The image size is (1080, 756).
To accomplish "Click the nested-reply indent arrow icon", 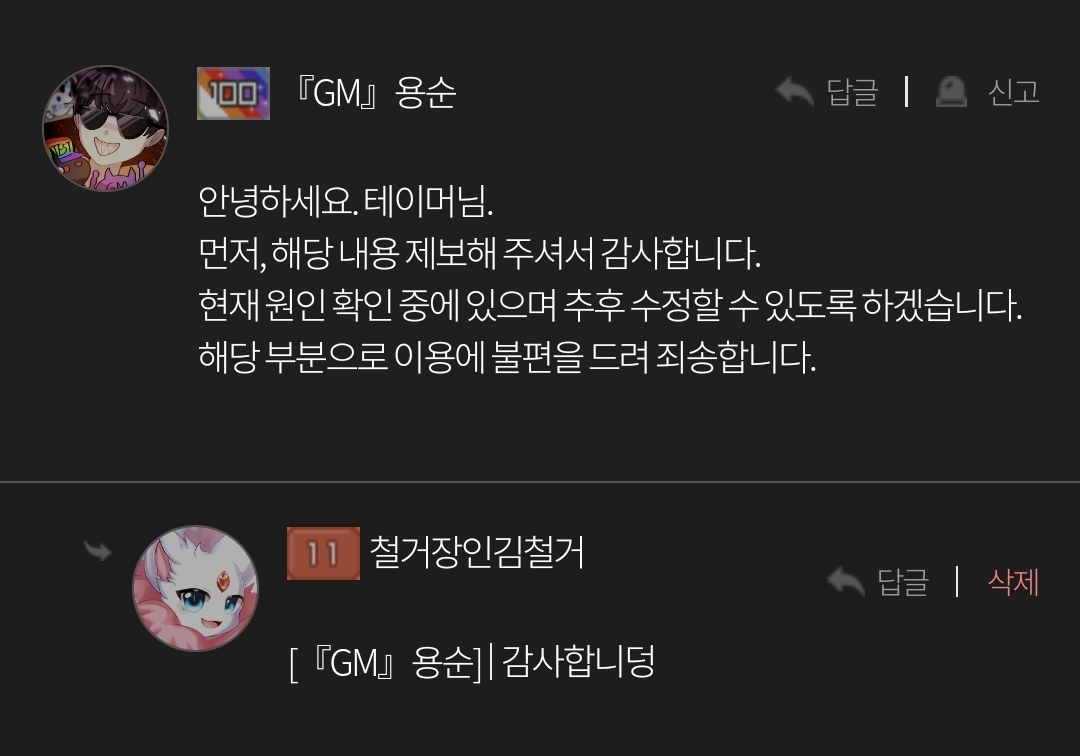I will click(97, 550).
